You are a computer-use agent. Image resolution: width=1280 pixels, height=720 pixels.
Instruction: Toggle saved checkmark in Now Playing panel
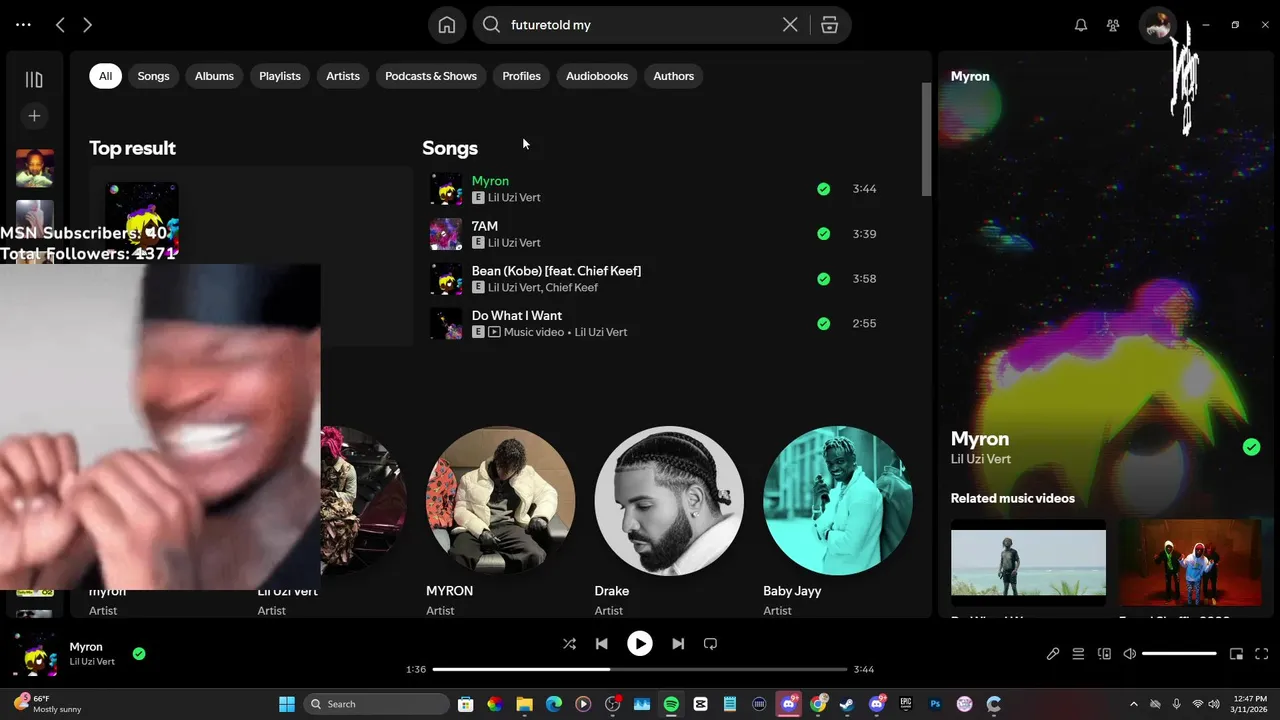(x=1251, y=447)
